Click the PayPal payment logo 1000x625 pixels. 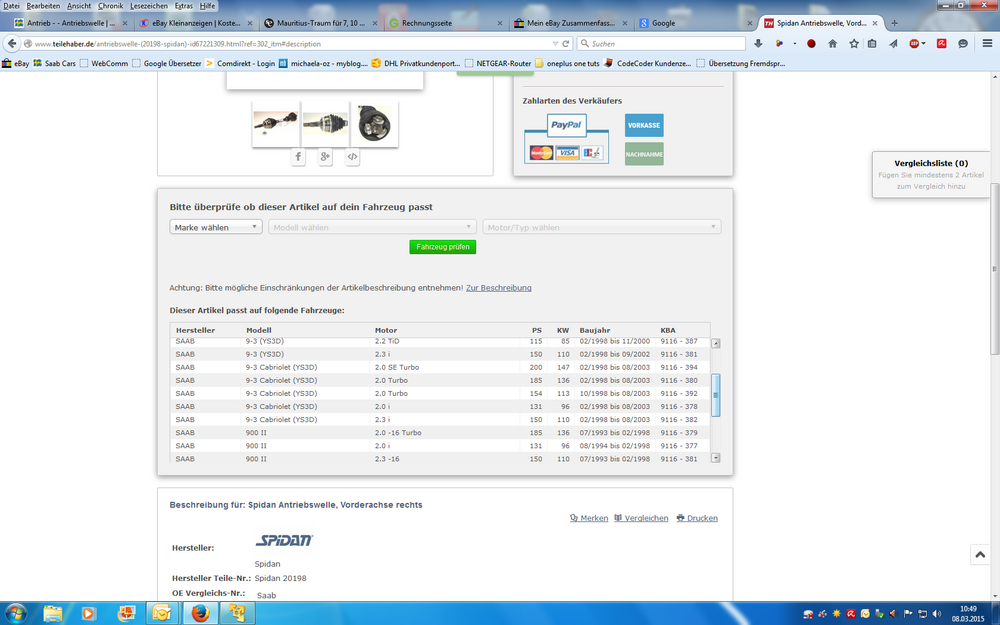[x=566, y=125]
